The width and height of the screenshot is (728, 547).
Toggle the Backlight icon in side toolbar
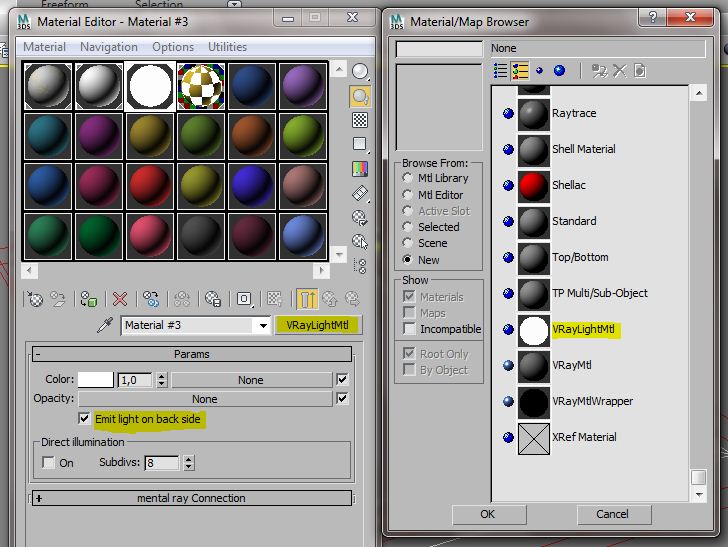[360, 96]
